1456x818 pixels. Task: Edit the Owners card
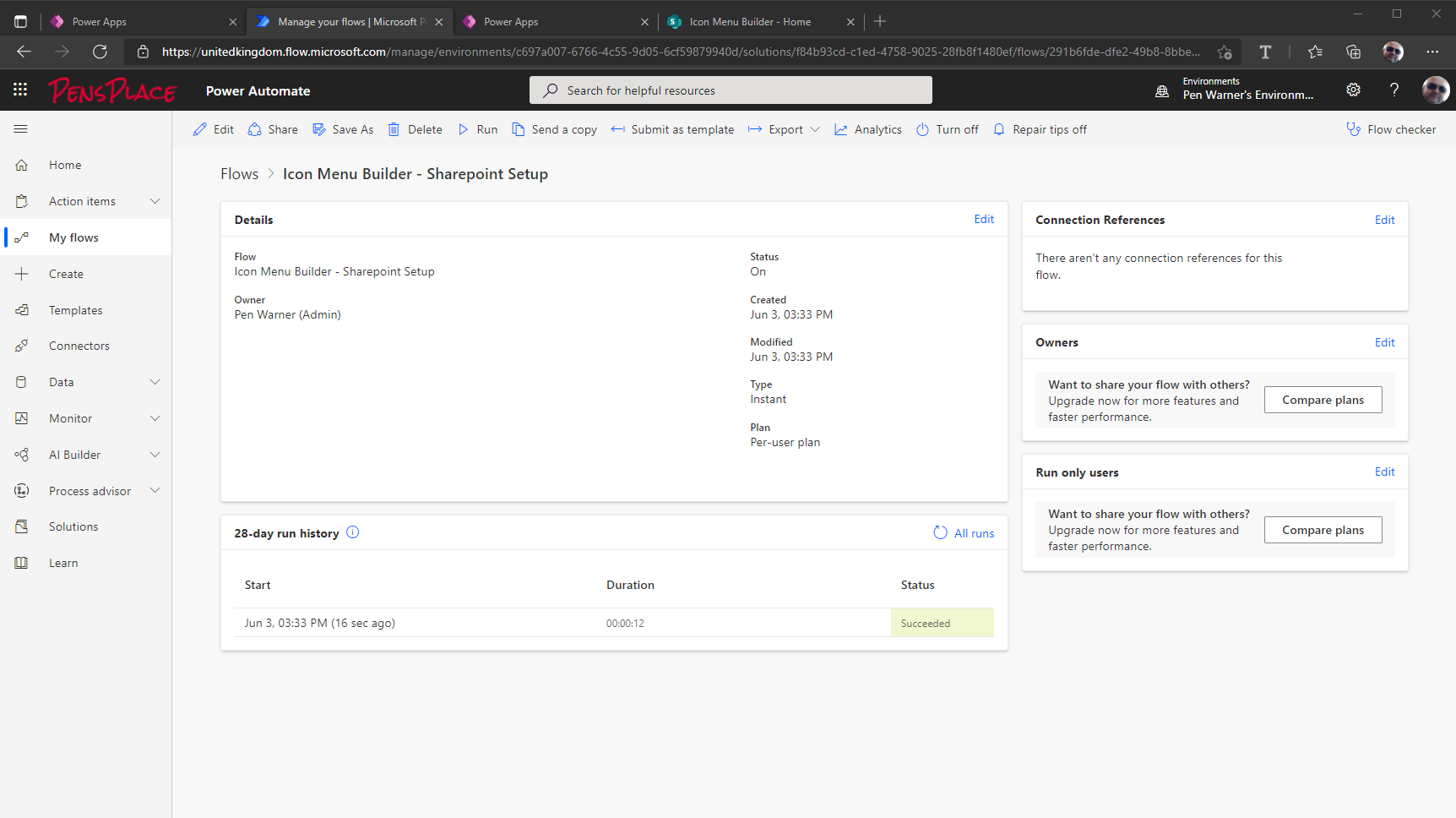tap(1384, 342)
